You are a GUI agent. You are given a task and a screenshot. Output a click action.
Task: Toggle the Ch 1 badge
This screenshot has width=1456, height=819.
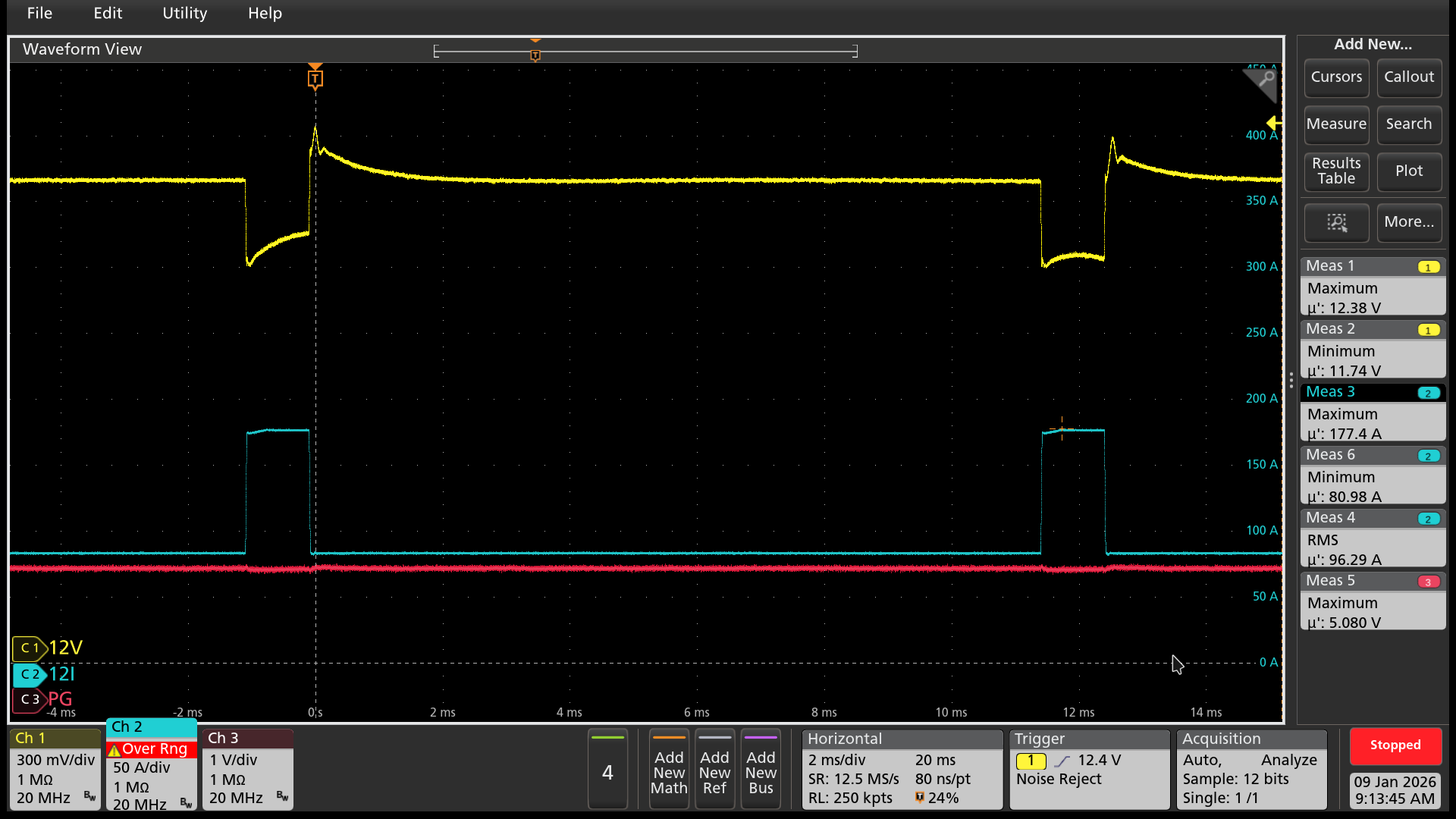tap(55, 769)
